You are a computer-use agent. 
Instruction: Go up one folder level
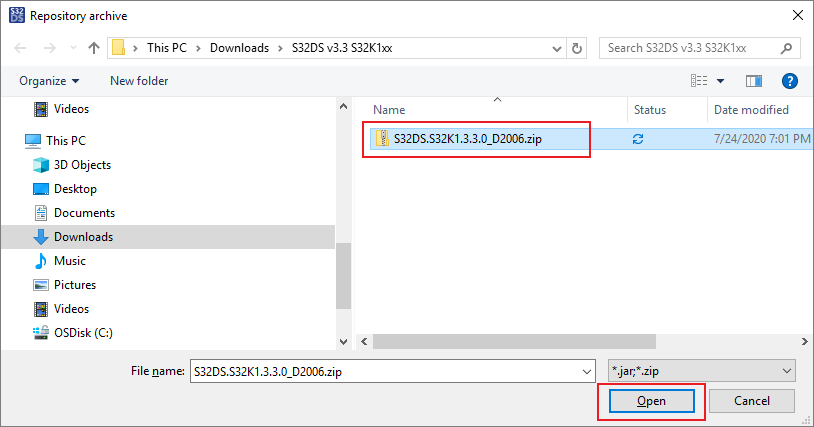[x=94, y=48]
